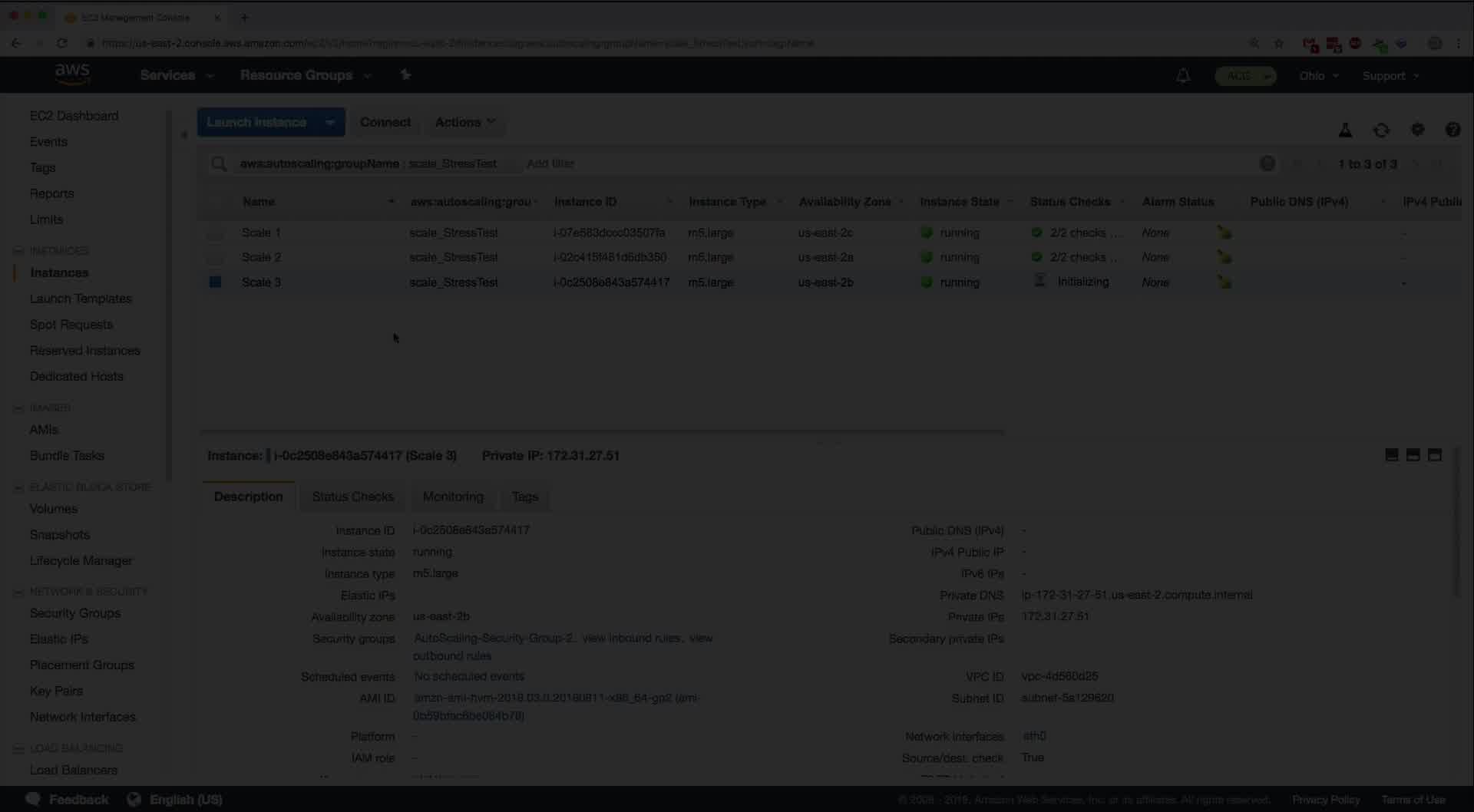Screen dimensions: 1474x812
Task: Open Load Balancers in the sidebar
Action: pyautogui.click(x=74, y=770)
